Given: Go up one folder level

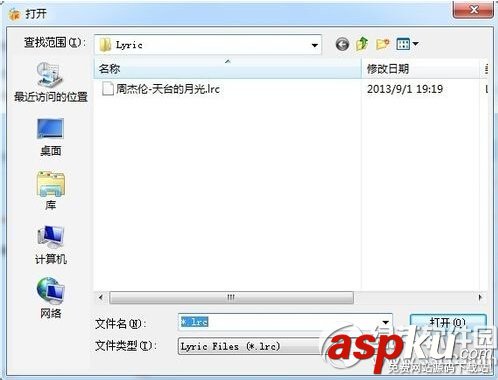Looking at the screenshot, I should pyautogui.click(x=362, y=44).
